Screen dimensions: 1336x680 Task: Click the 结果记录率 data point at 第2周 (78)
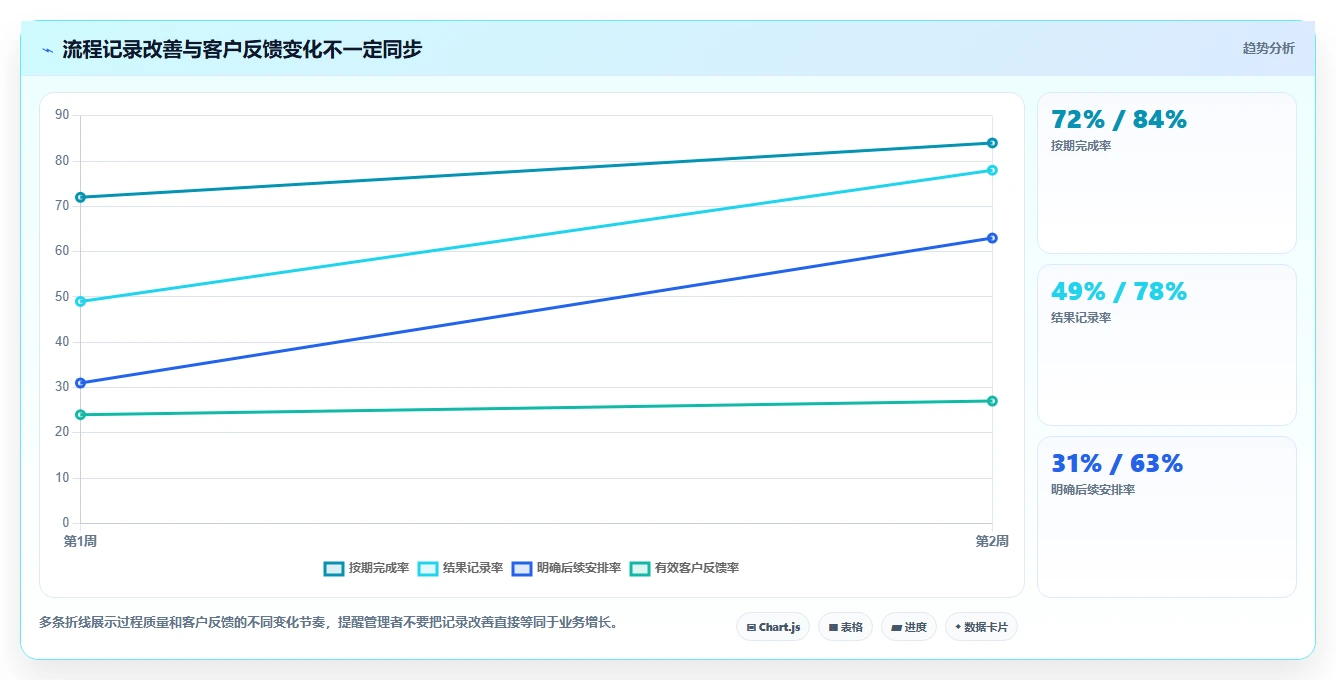point(992,170)
